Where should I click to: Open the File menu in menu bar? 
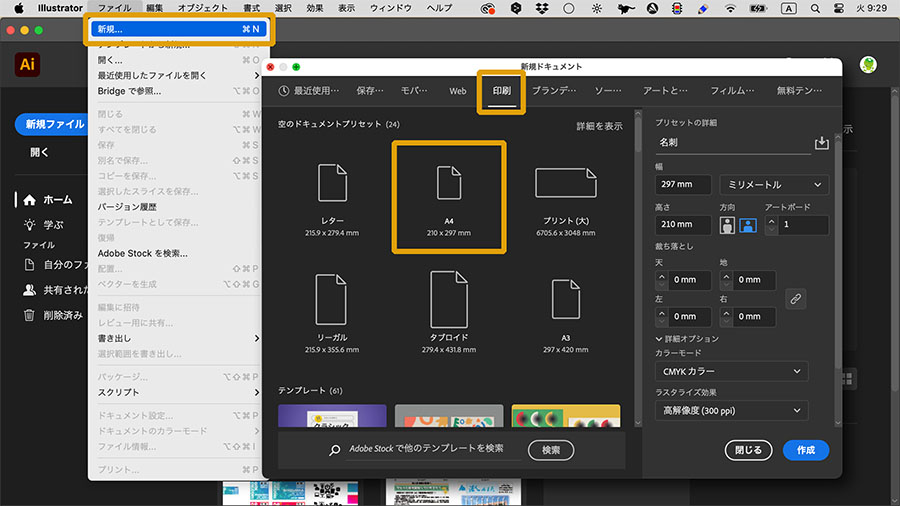pyautogui.click(x=114, y=8)
